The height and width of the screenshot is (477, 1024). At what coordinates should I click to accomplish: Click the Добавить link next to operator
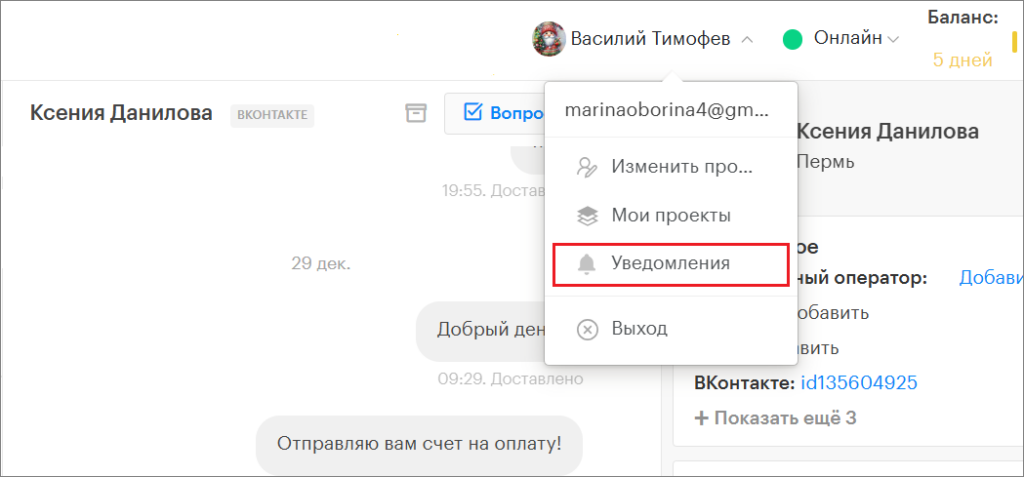pyautogui.click(x=990, y=278)
